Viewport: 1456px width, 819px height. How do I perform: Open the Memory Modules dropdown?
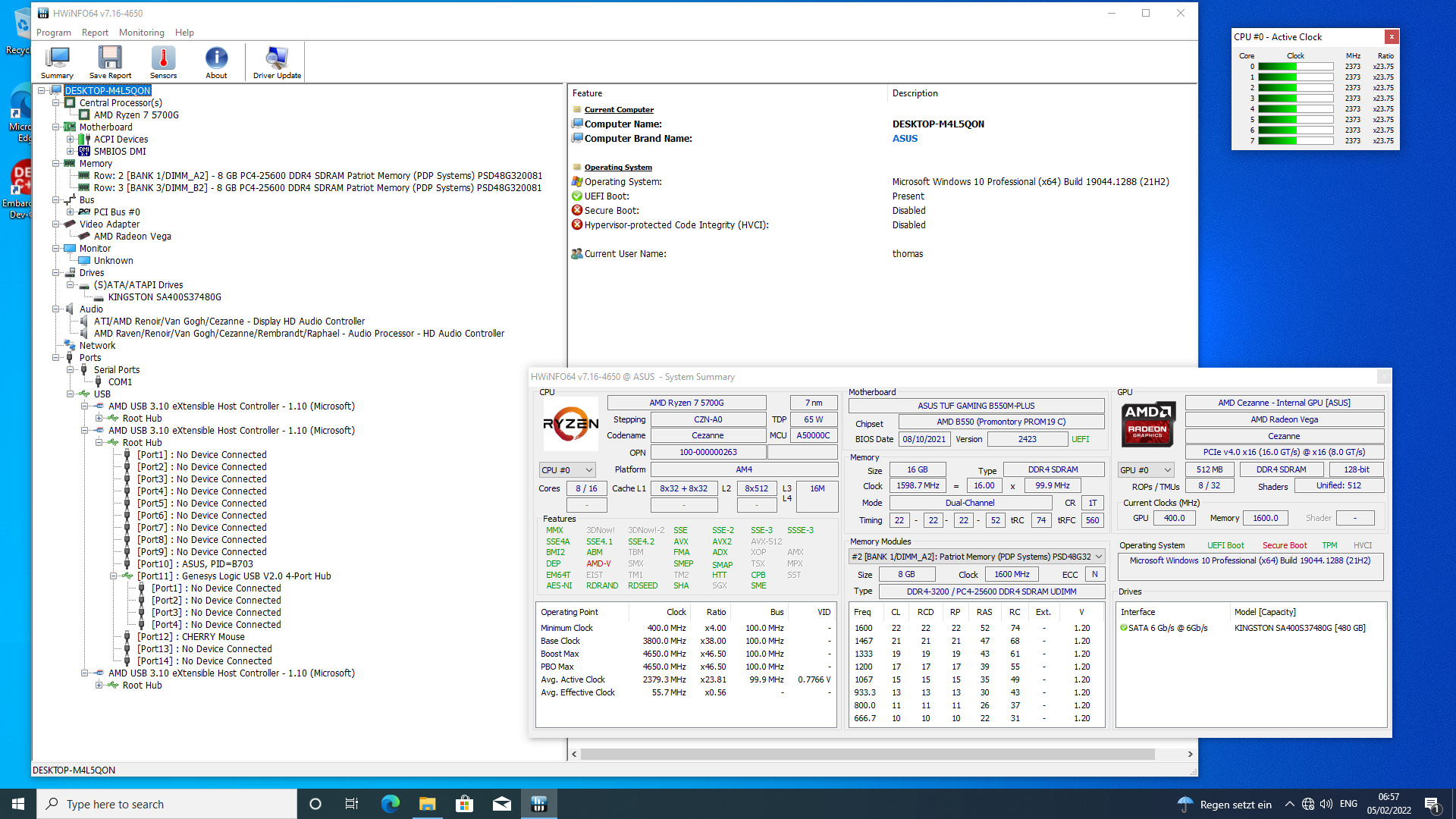pos(1099,556)
